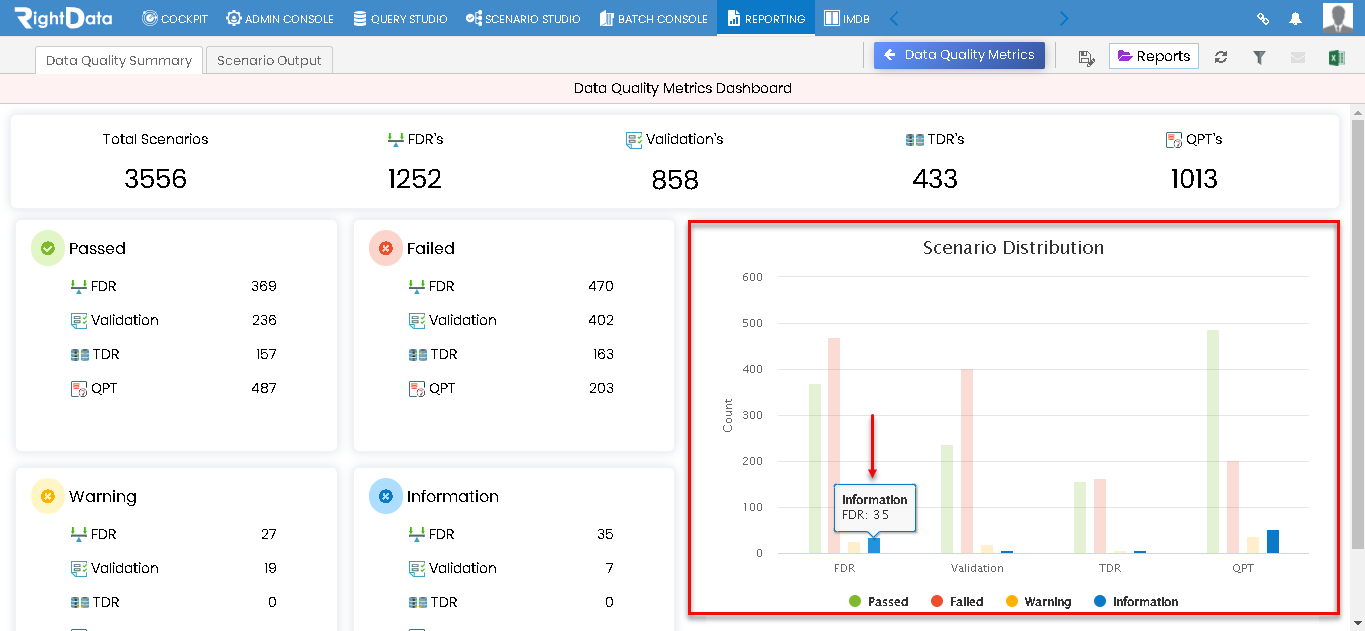Screen dimensions: 1365x631
Task: Export the dashboard to Excel
Action: tap(1334, 57)
